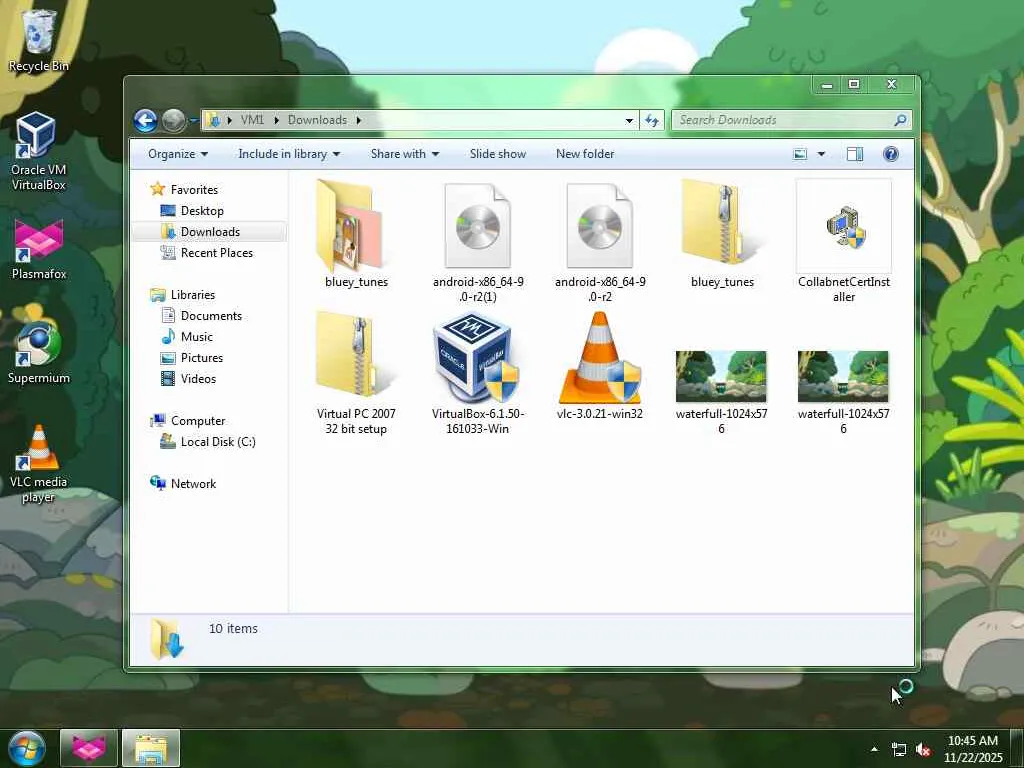This screenshot has width=1024, height=768.
Task: Open the network status tray icon
Action: point(899,750)
